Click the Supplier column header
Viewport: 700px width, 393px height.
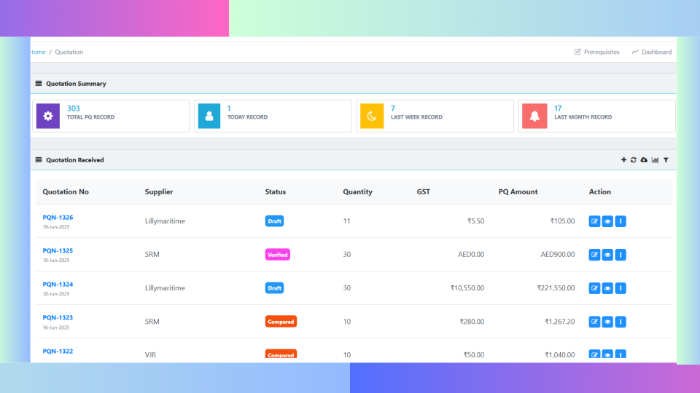point(158,192)
